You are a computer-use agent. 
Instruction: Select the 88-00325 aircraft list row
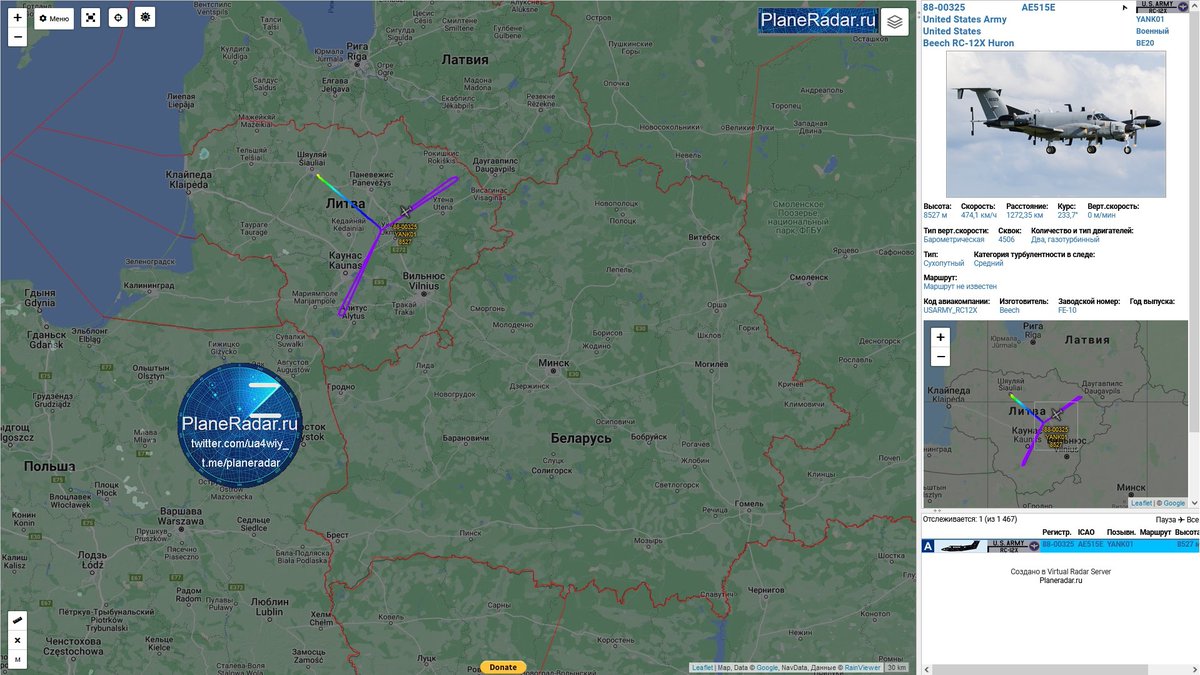(x=1060, y=545)
